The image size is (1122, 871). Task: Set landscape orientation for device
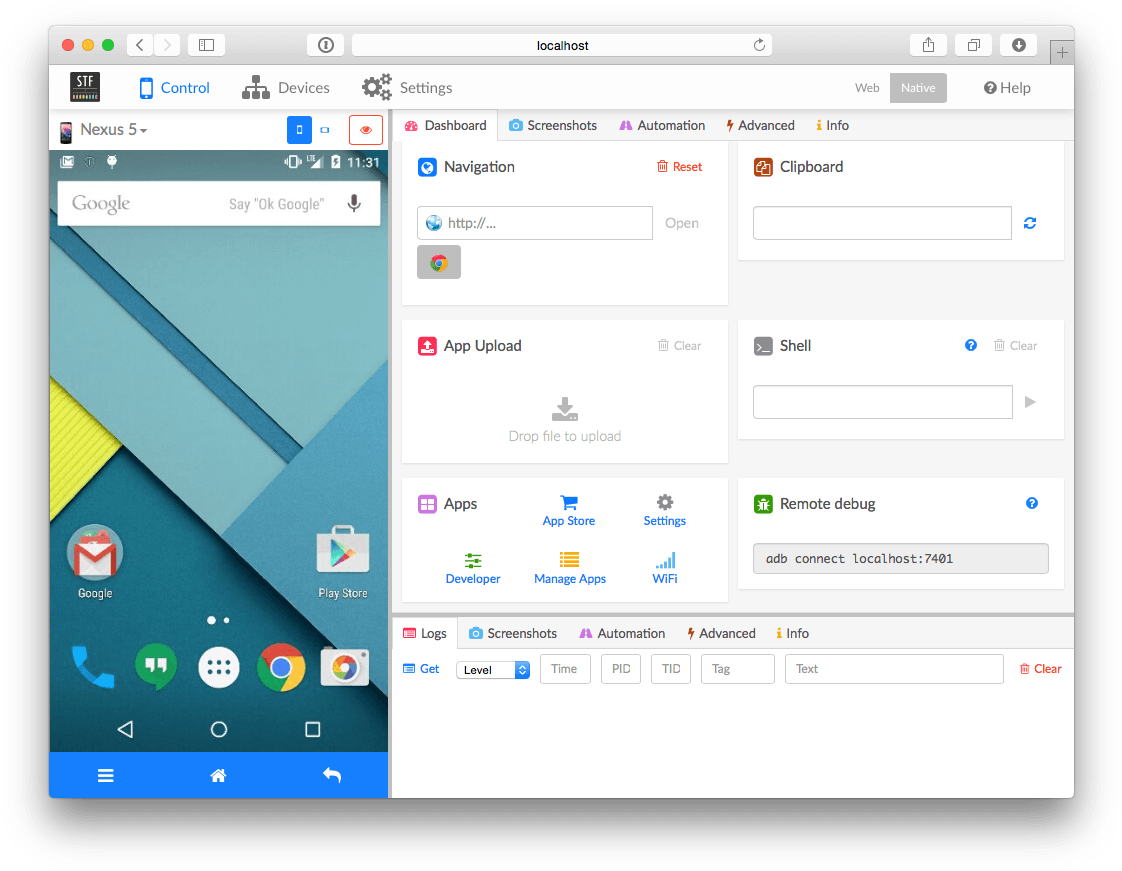325,130
